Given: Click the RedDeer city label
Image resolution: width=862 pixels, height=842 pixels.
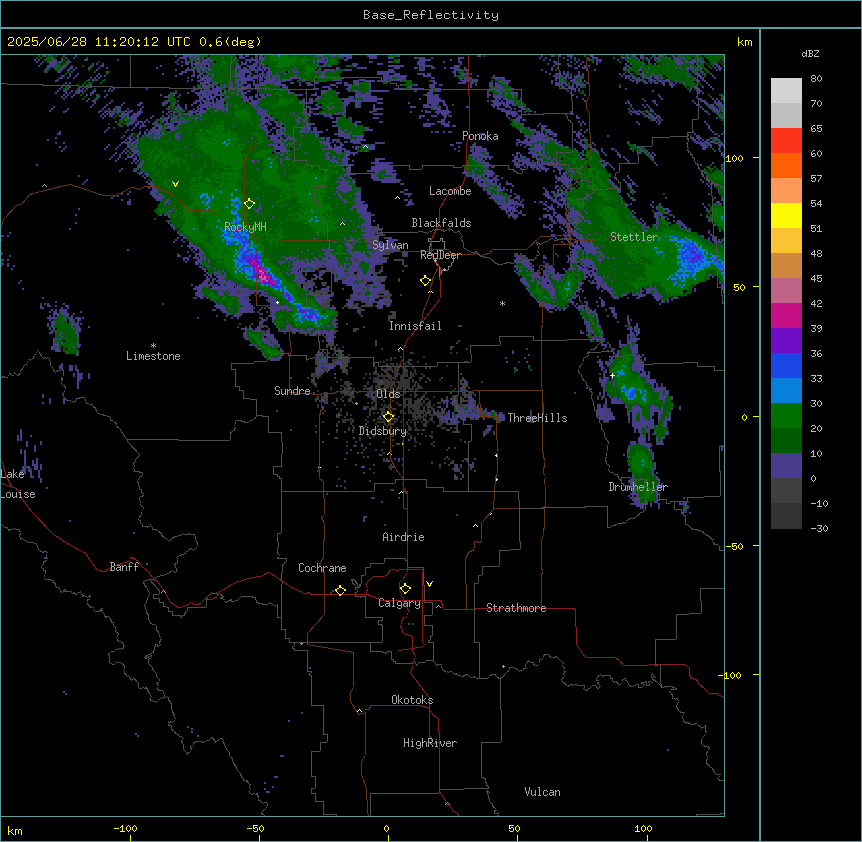Looking at the screenshot, I should (x=440, y=255).
